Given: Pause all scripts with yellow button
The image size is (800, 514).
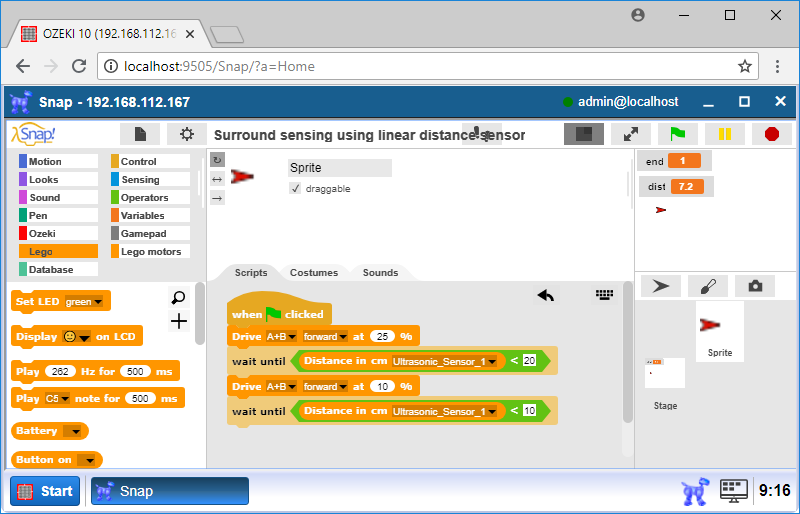Looking at the screenshot, I should coord(724,134).
